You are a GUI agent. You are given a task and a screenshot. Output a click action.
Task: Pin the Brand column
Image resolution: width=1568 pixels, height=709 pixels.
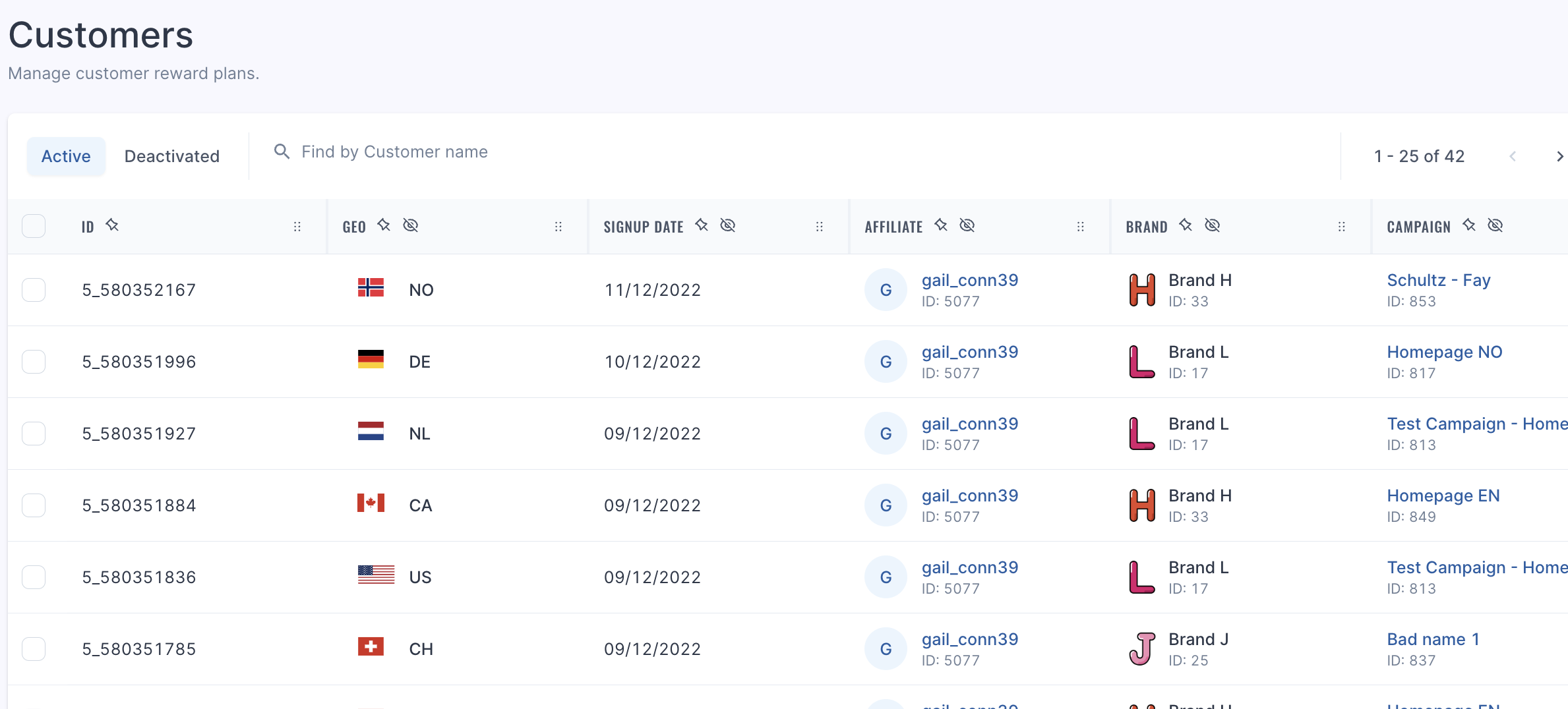point(1186,225)
